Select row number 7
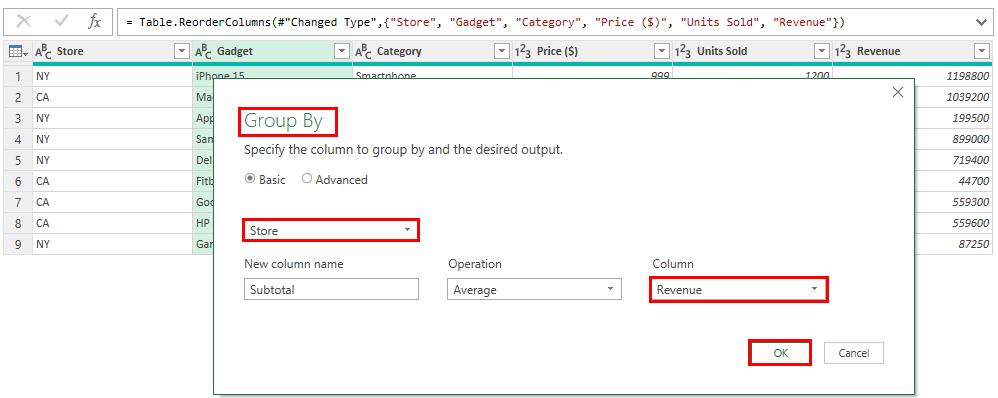The width and height of the screenshot is (998, 398). coord(18,203)
